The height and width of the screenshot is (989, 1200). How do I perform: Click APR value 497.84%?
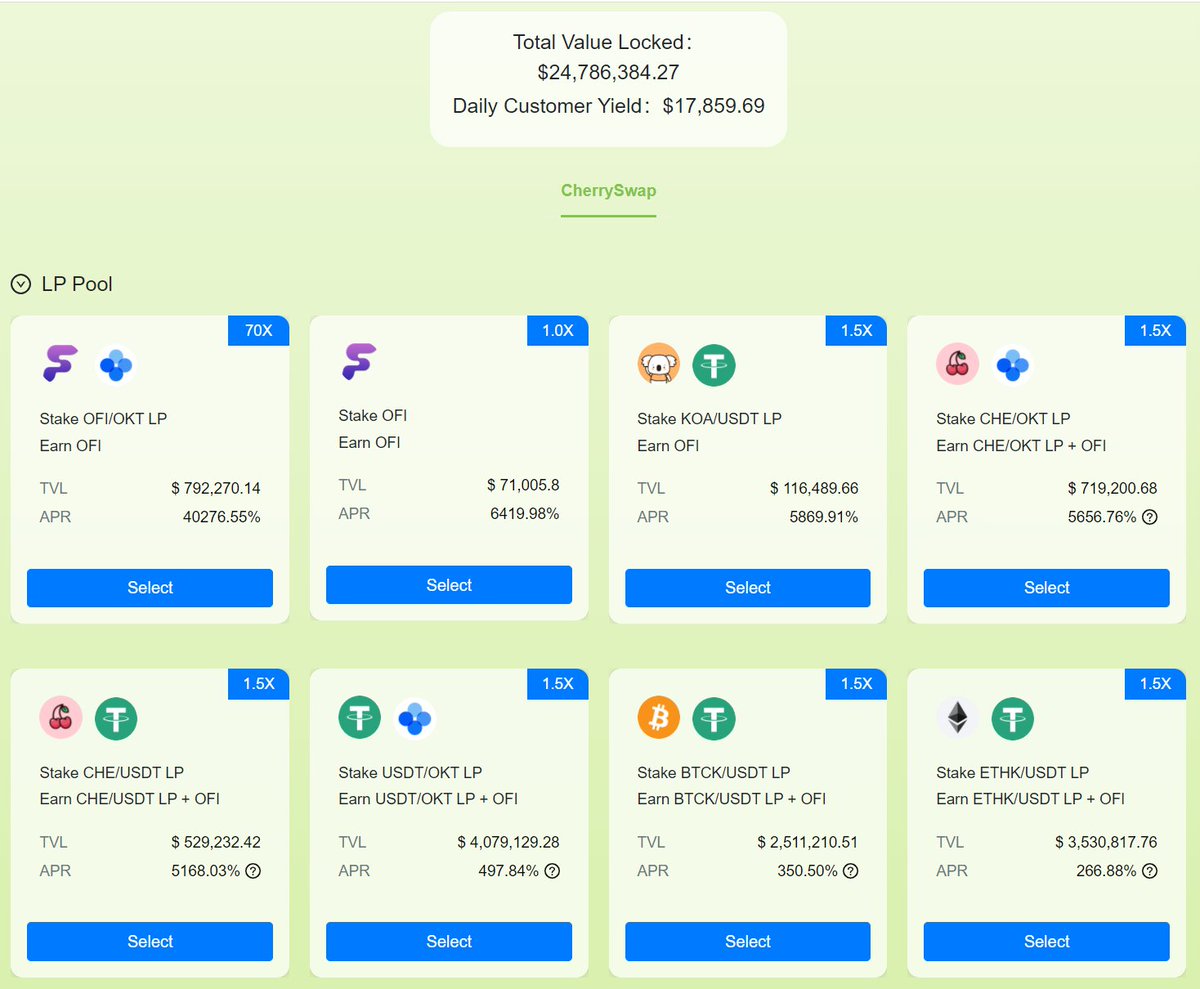pyautogui.click(x=509, y=870)
